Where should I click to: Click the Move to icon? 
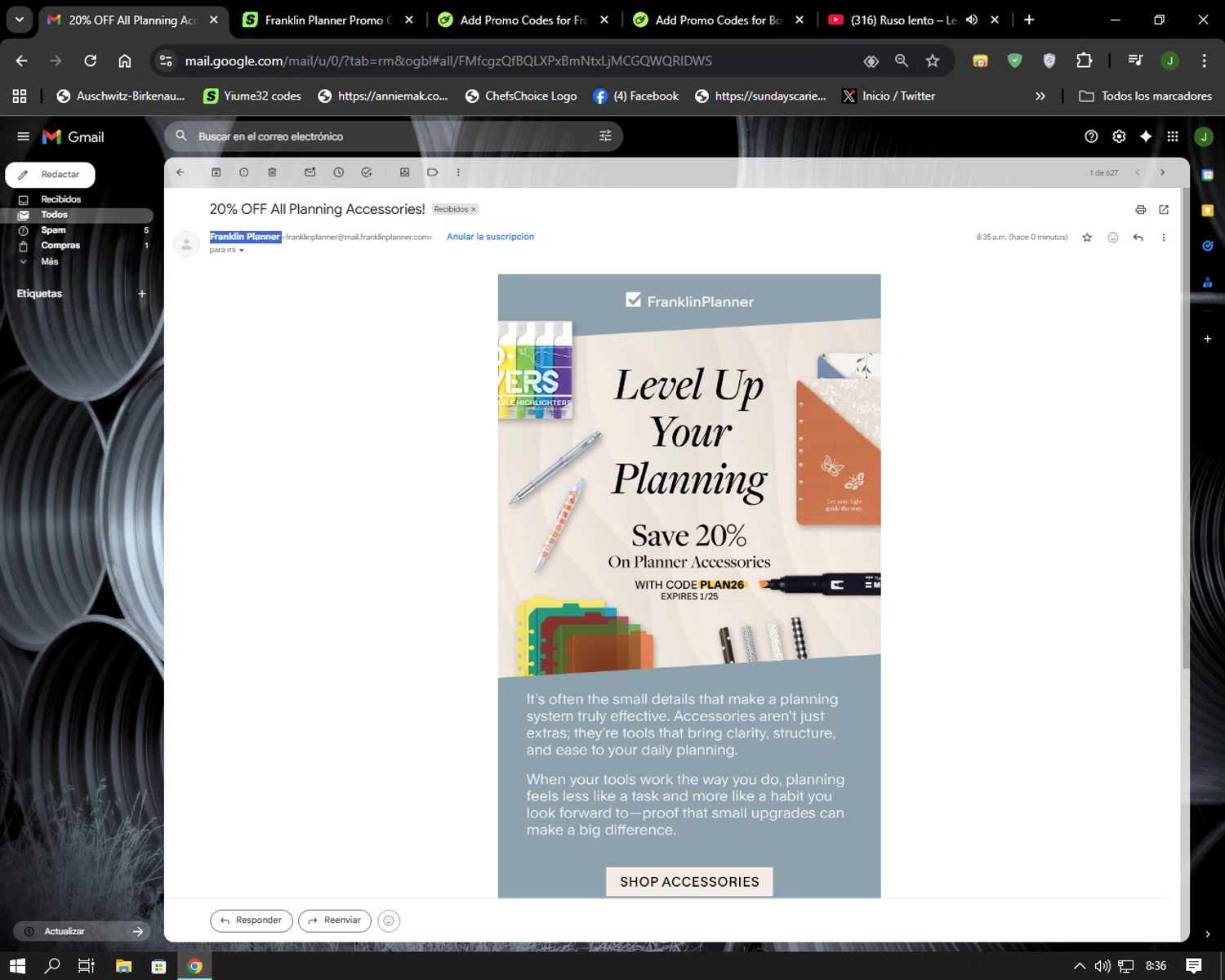tap(404, 172)
